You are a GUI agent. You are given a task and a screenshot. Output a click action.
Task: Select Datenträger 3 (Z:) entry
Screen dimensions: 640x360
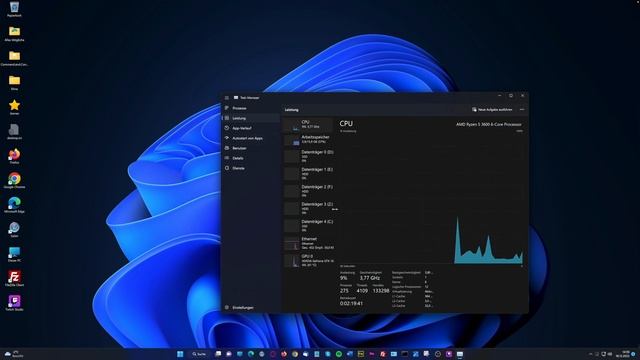coord(309,208)
